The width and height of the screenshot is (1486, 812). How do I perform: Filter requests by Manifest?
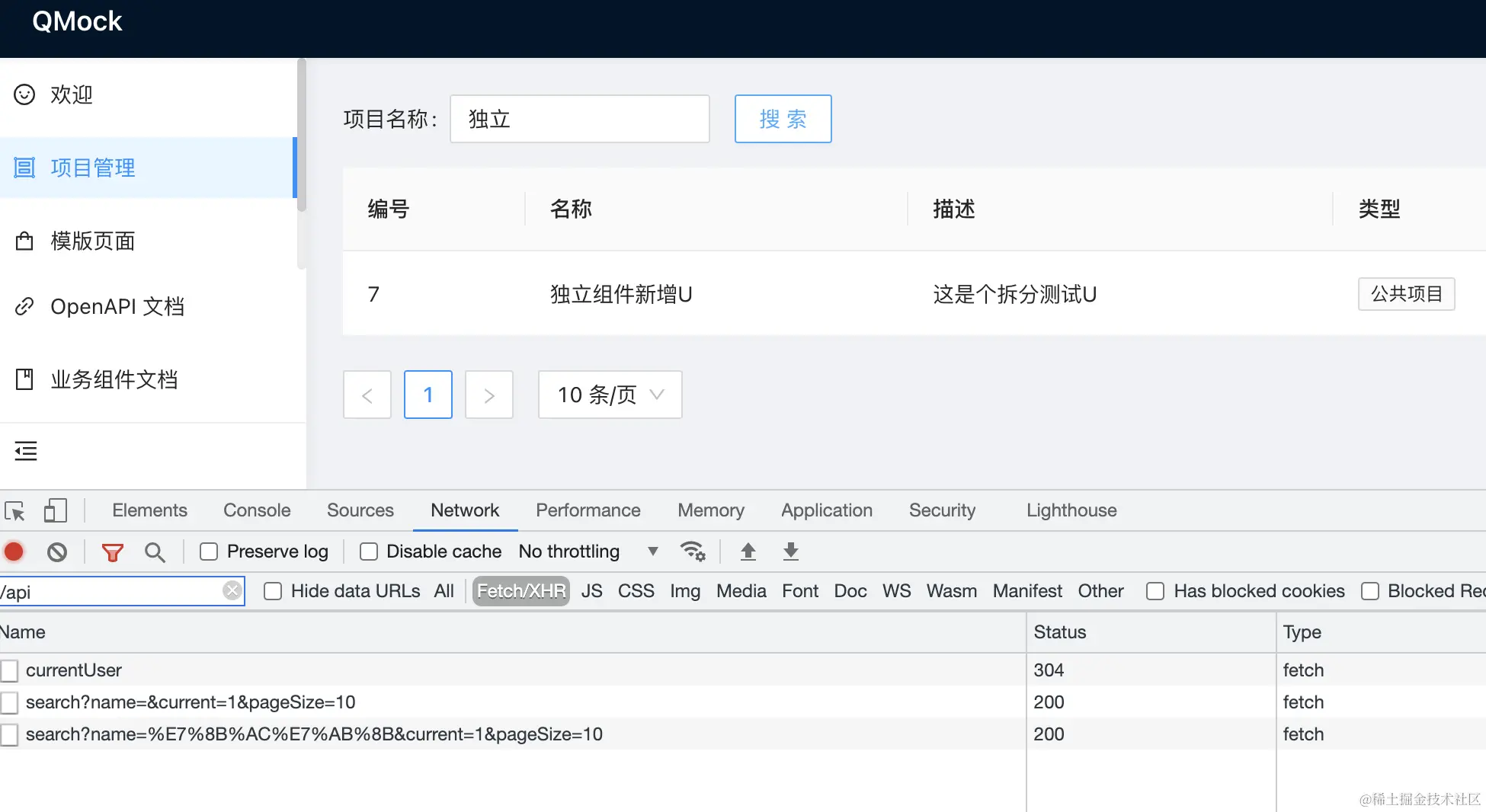(x=1027, y=591)
